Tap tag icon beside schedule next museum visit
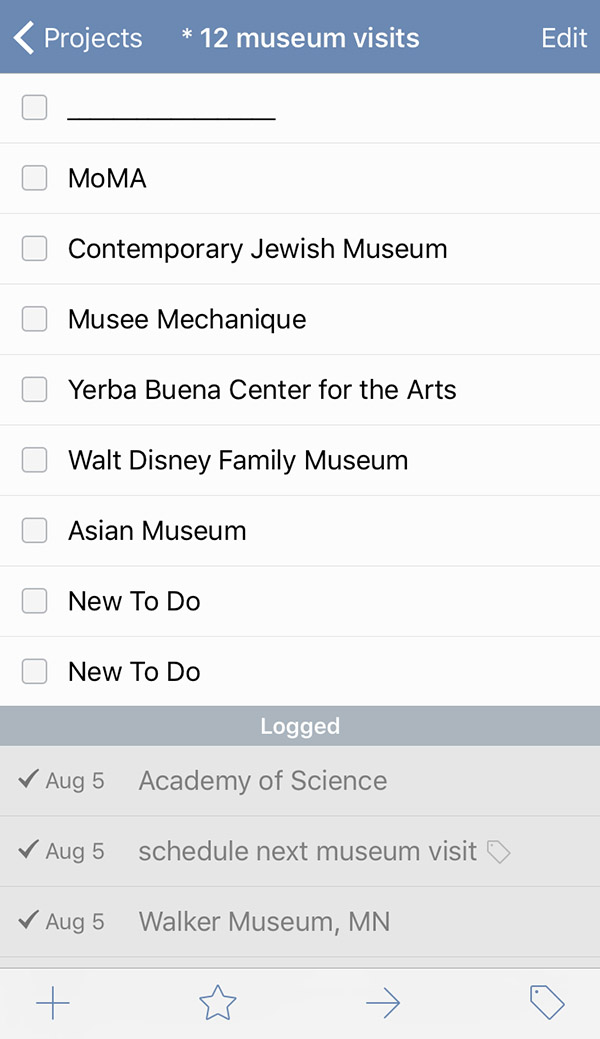The width and height of the screenshot is (600, 1039). 498,852
